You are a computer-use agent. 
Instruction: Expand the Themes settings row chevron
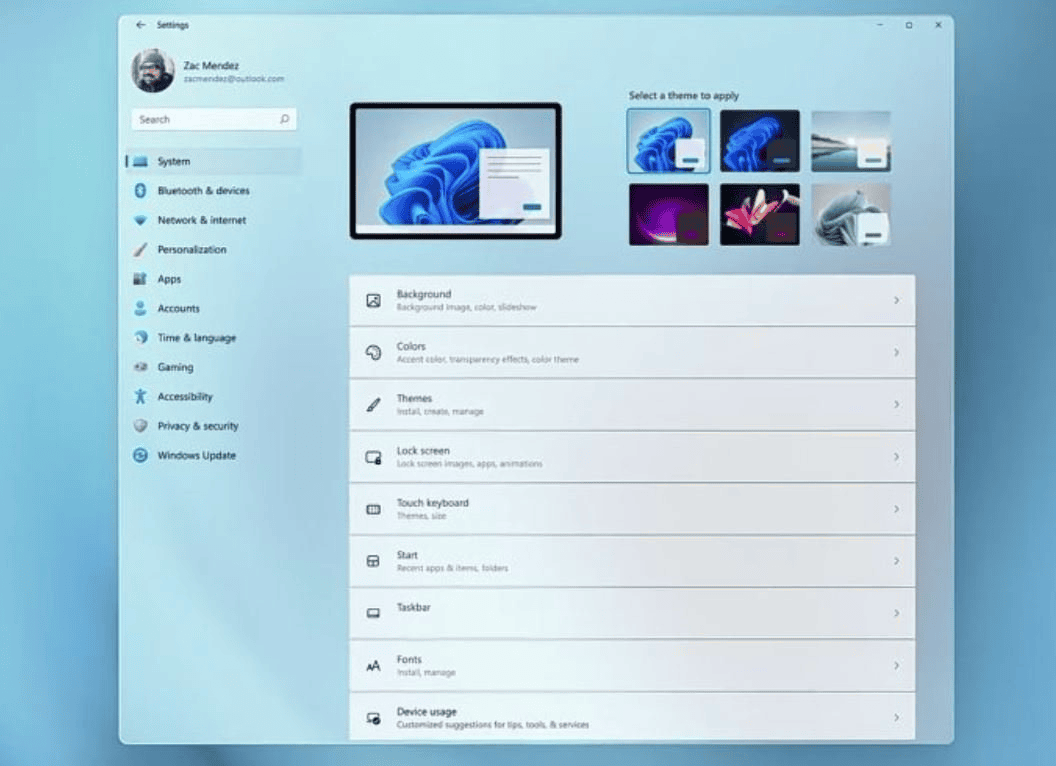[x=897, y=404]
